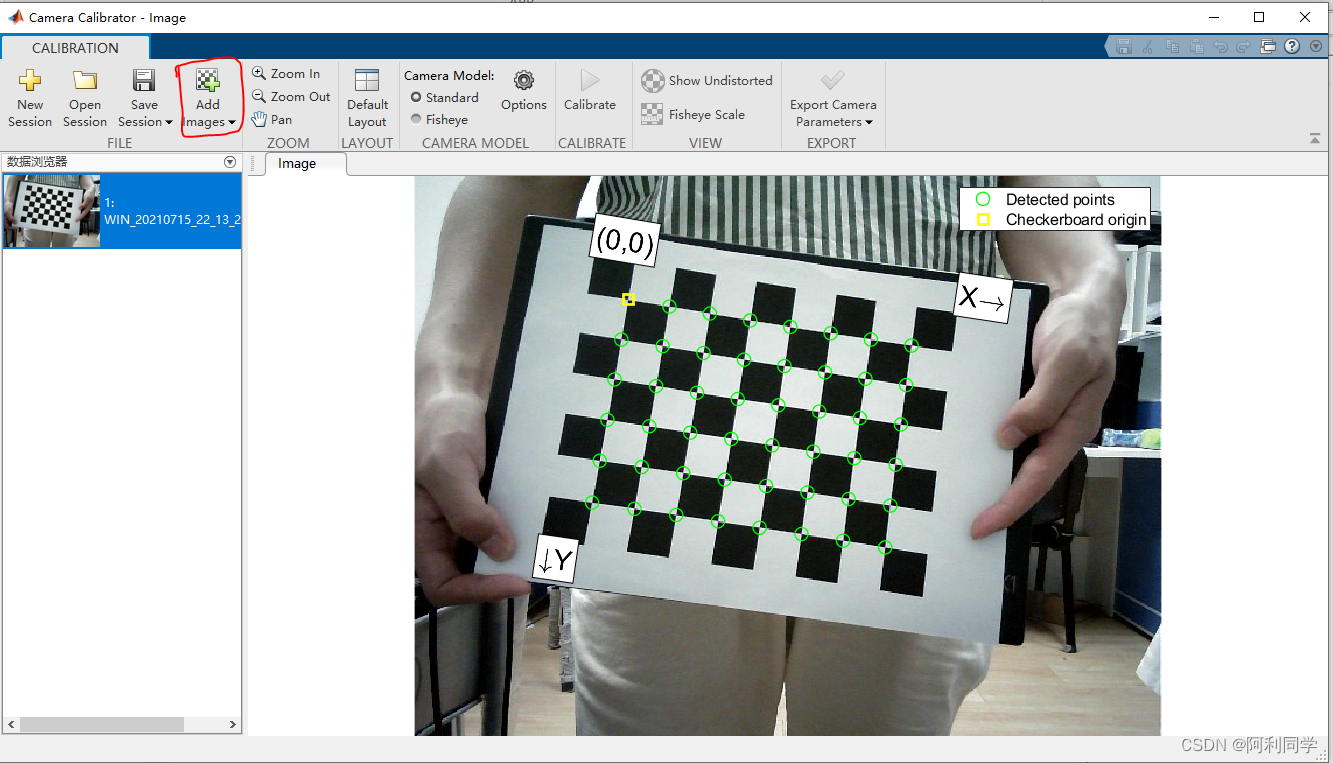Select the Zoom Out tool
Image resolution: width=1333 pixels, height=763 pixels.
tap(291, 96)
